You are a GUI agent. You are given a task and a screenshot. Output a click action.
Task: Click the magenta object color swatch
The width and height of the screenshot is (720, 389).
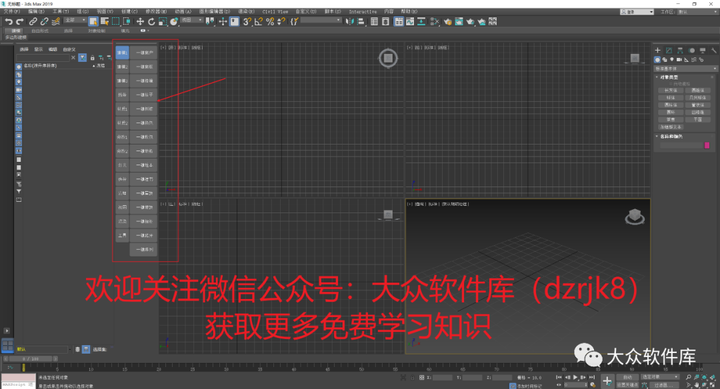click(x=707, y=145)
